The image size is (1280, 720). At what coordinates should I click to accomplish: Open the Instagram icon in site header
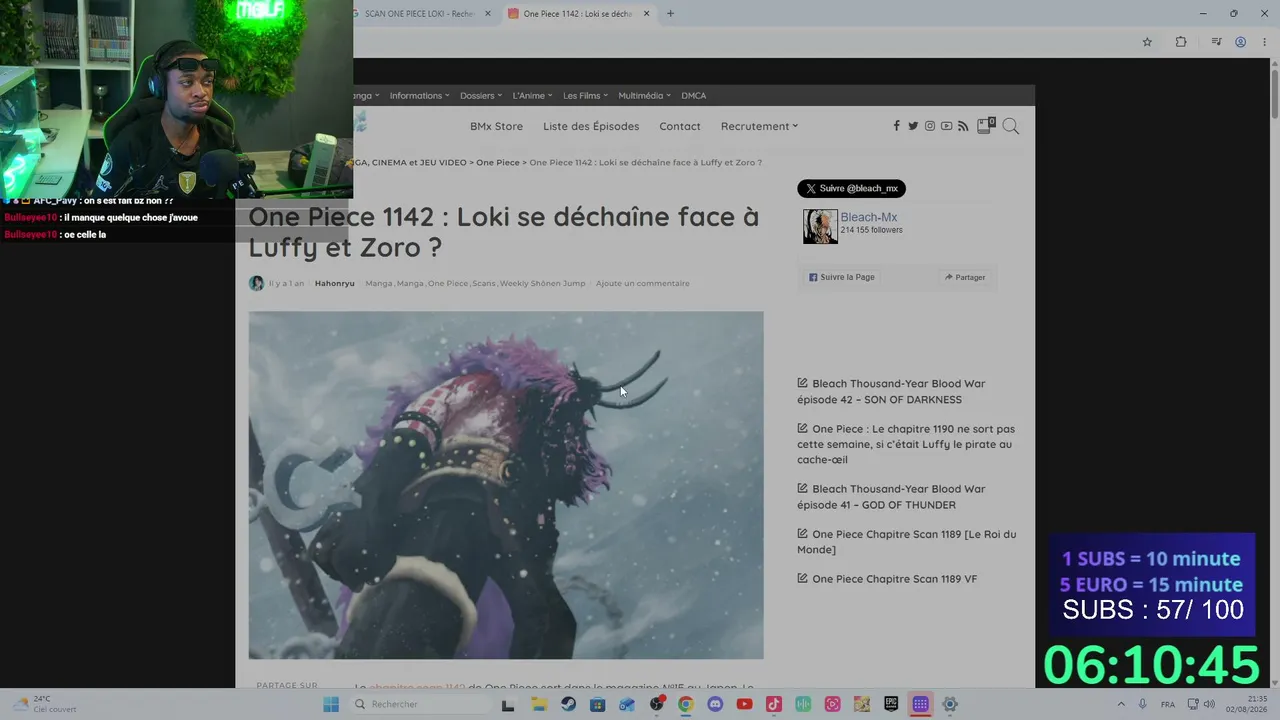[930, 126]
